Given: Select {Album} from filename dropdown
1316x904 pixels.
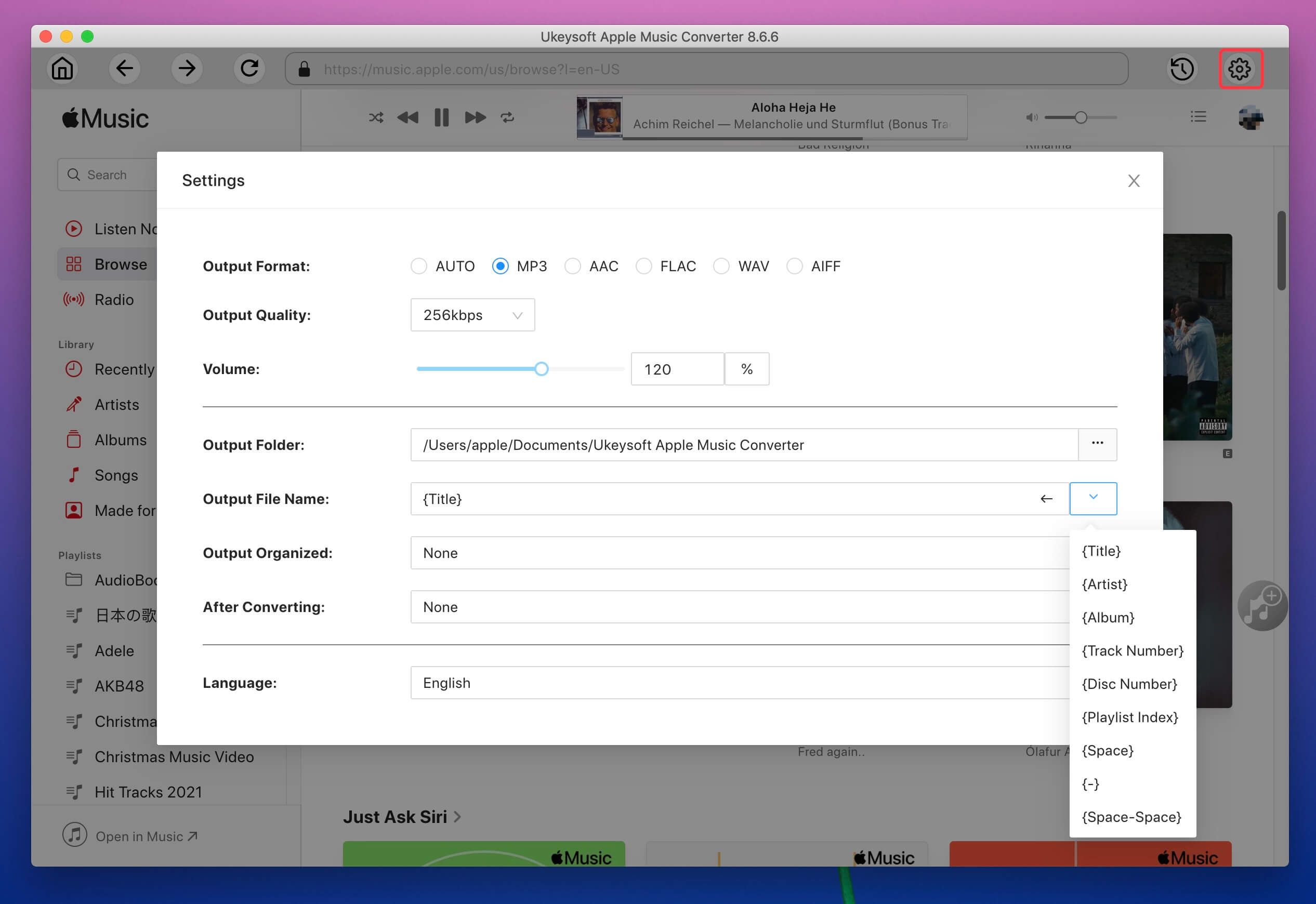Looking at the screenshot, I should (x=1108, y=617).
